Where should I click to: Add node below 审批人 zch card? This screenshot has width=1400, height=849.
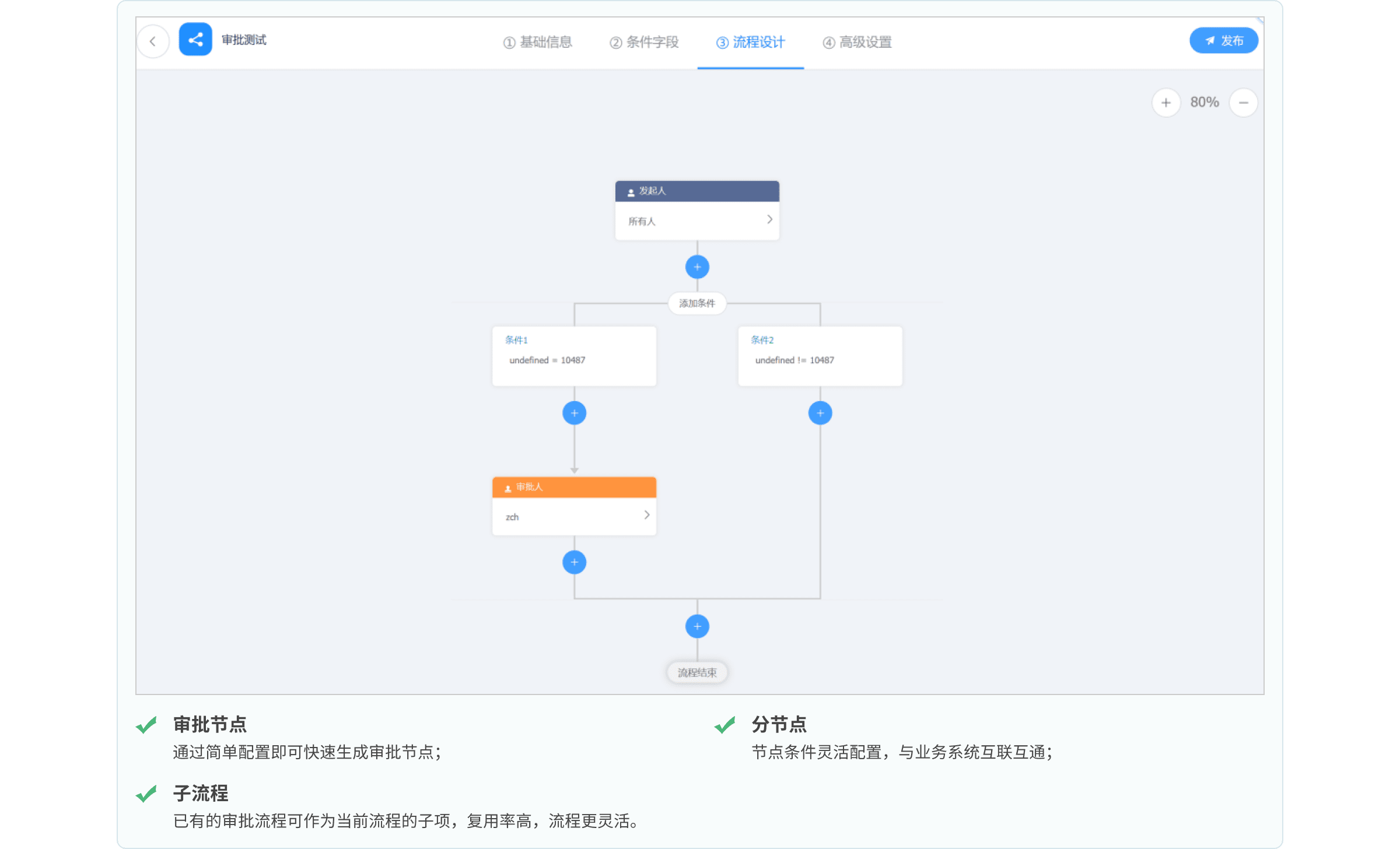tap(574, 562)
